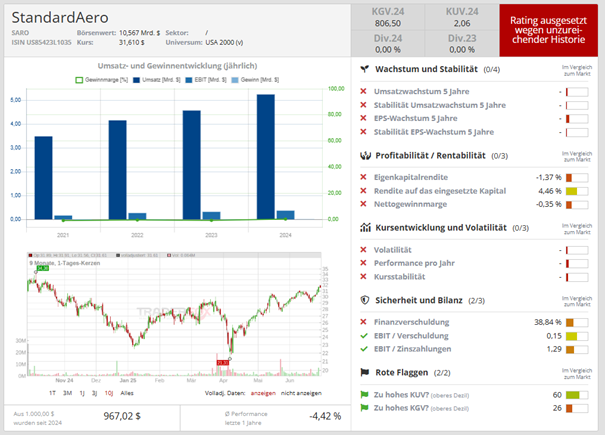Click the -4,42 % performance value
The width and height of the screenshot is (605, 435).
point(325,416)
